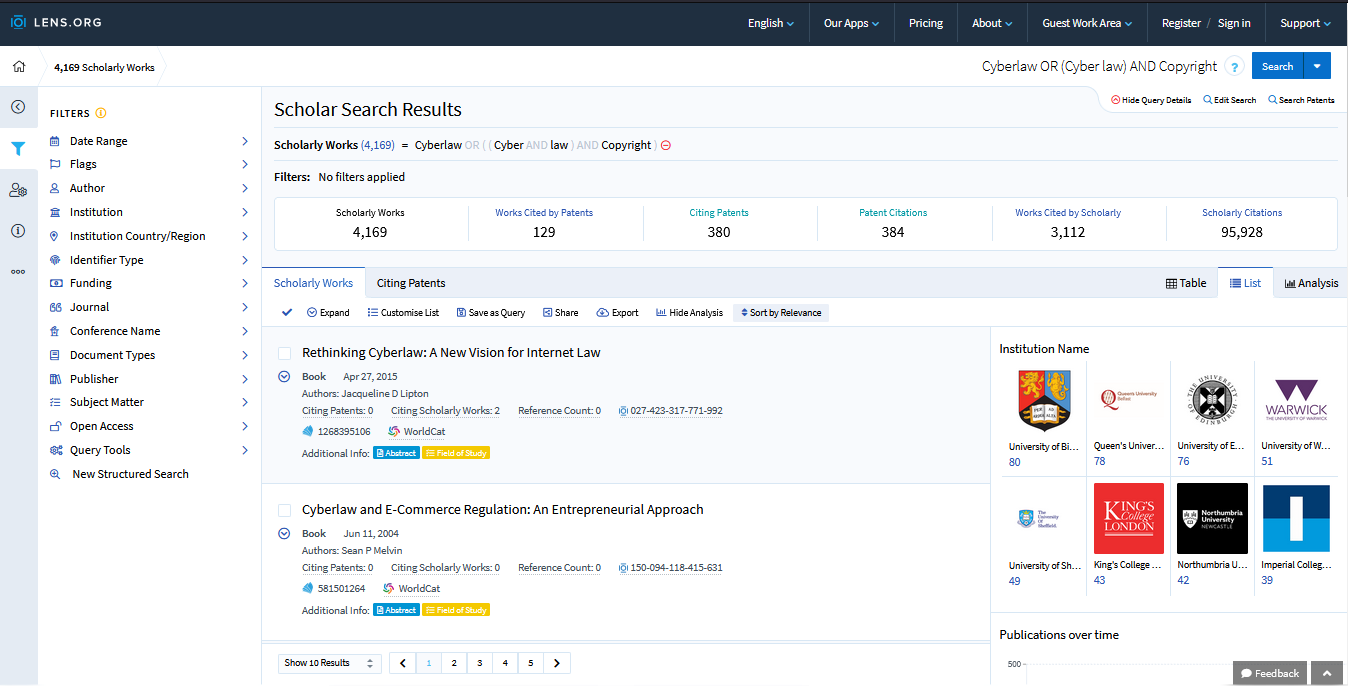Open the Show 10 Results dropdown
The width and height of the screenshot is (1348, 686).
(x=329, y=663)
